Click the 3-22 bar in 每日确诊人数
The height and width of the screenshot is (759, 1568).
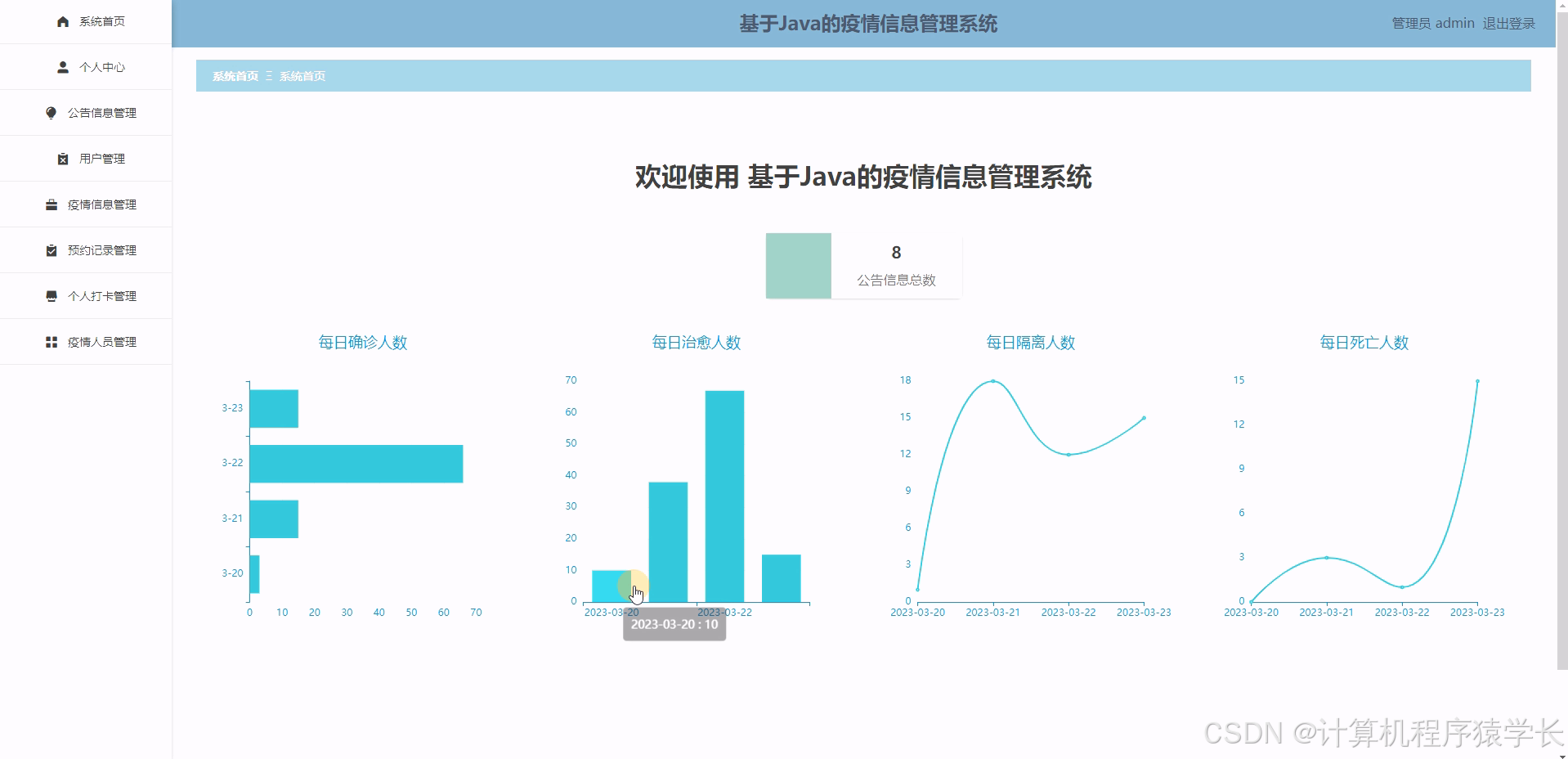[x=356, y=464]
